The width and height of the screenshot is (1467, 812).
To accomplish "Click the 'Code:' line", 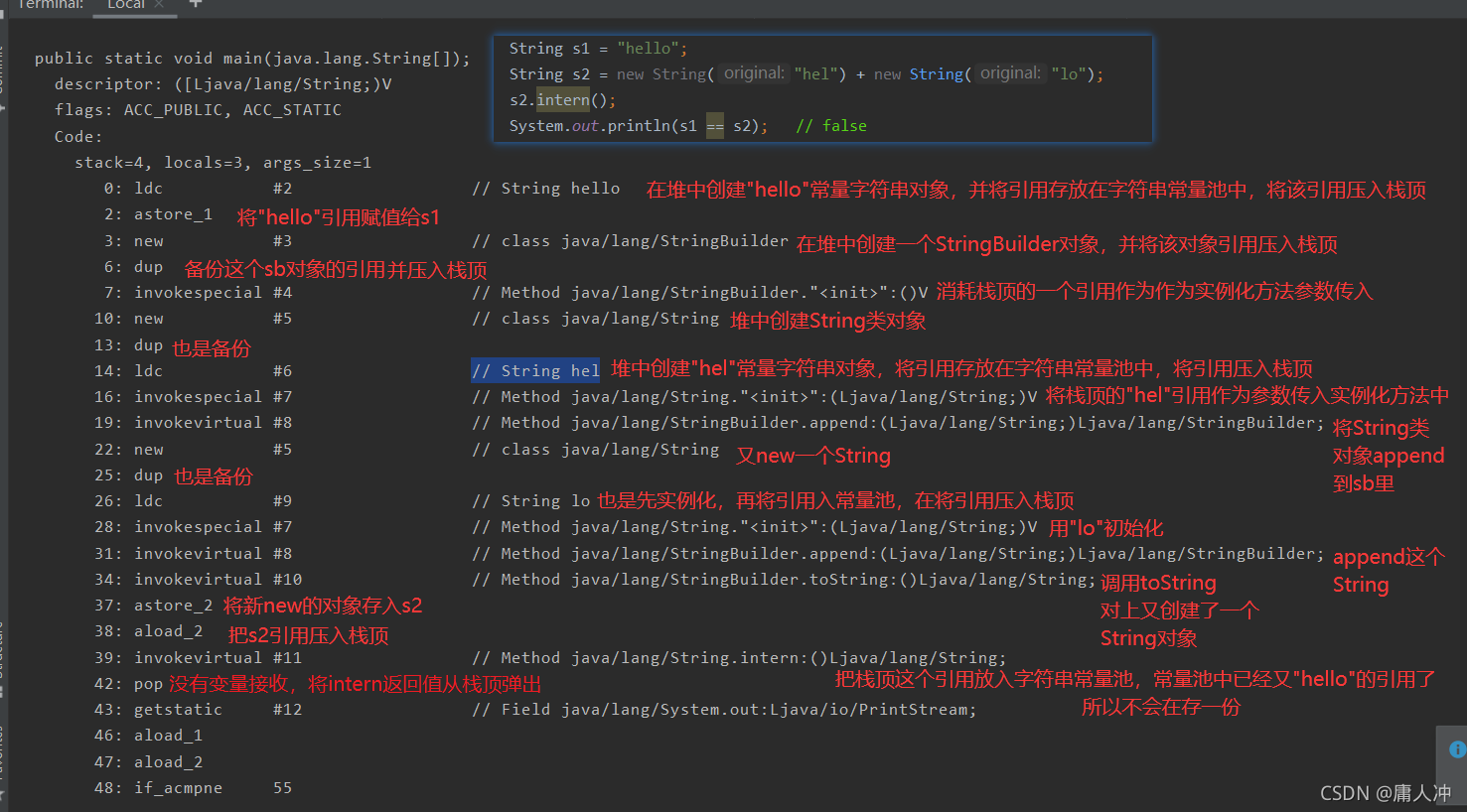I will [x=78, y=137].
